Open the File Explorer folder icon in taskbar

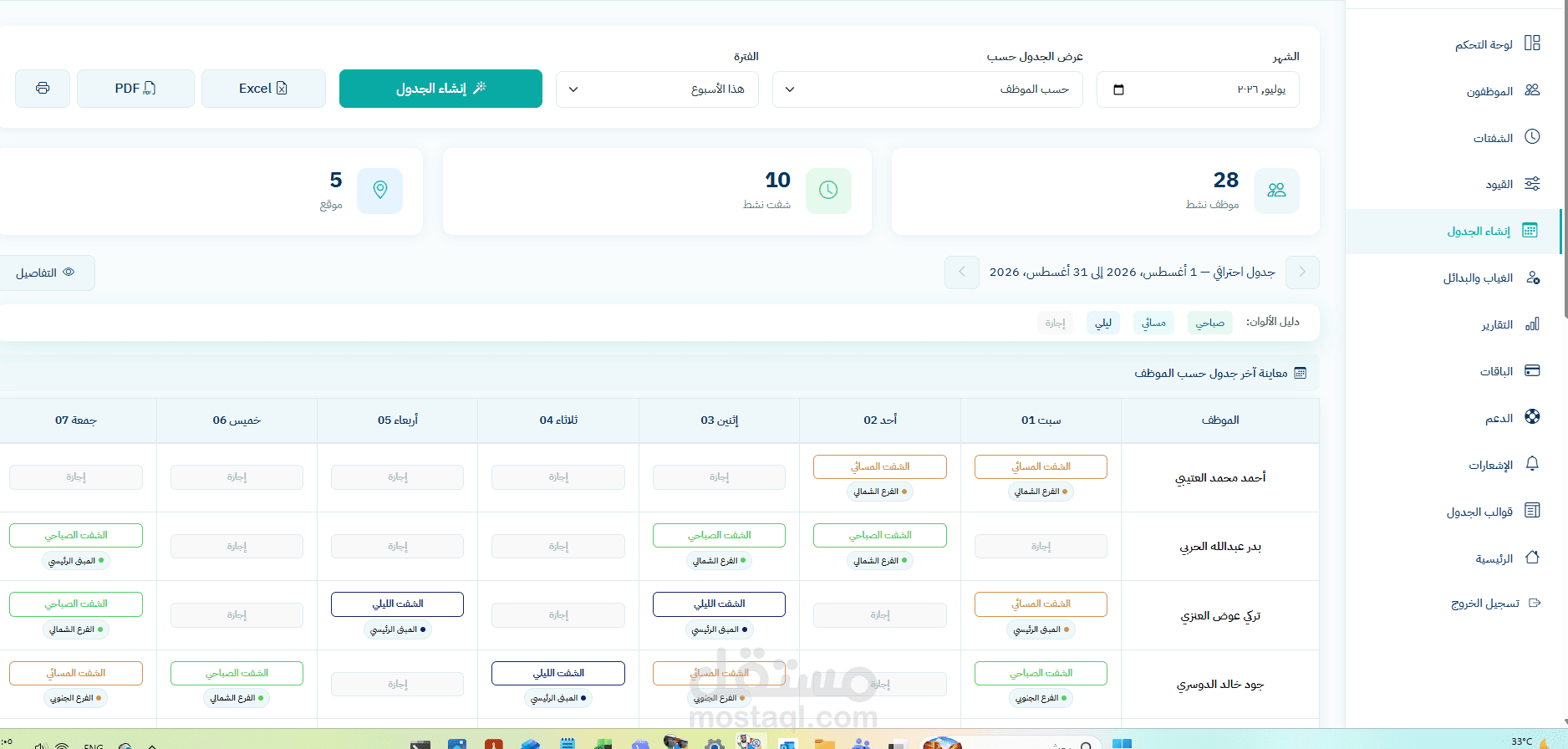(825, 744)
